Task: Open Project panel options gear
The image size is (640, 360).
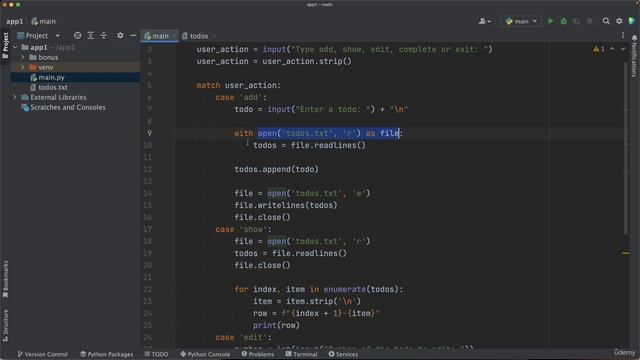Action: [x=120, y=36]
